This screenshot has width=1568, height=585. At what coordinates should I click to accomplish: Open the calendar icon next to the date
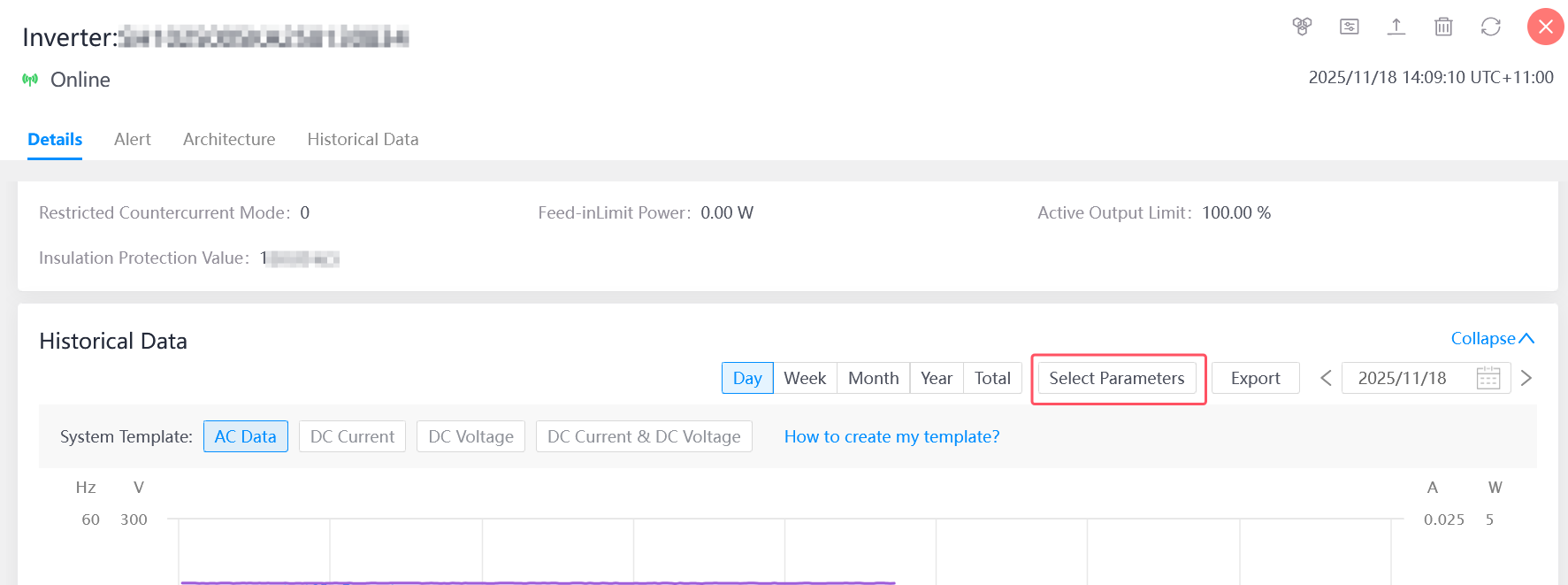coord(1487,378)
